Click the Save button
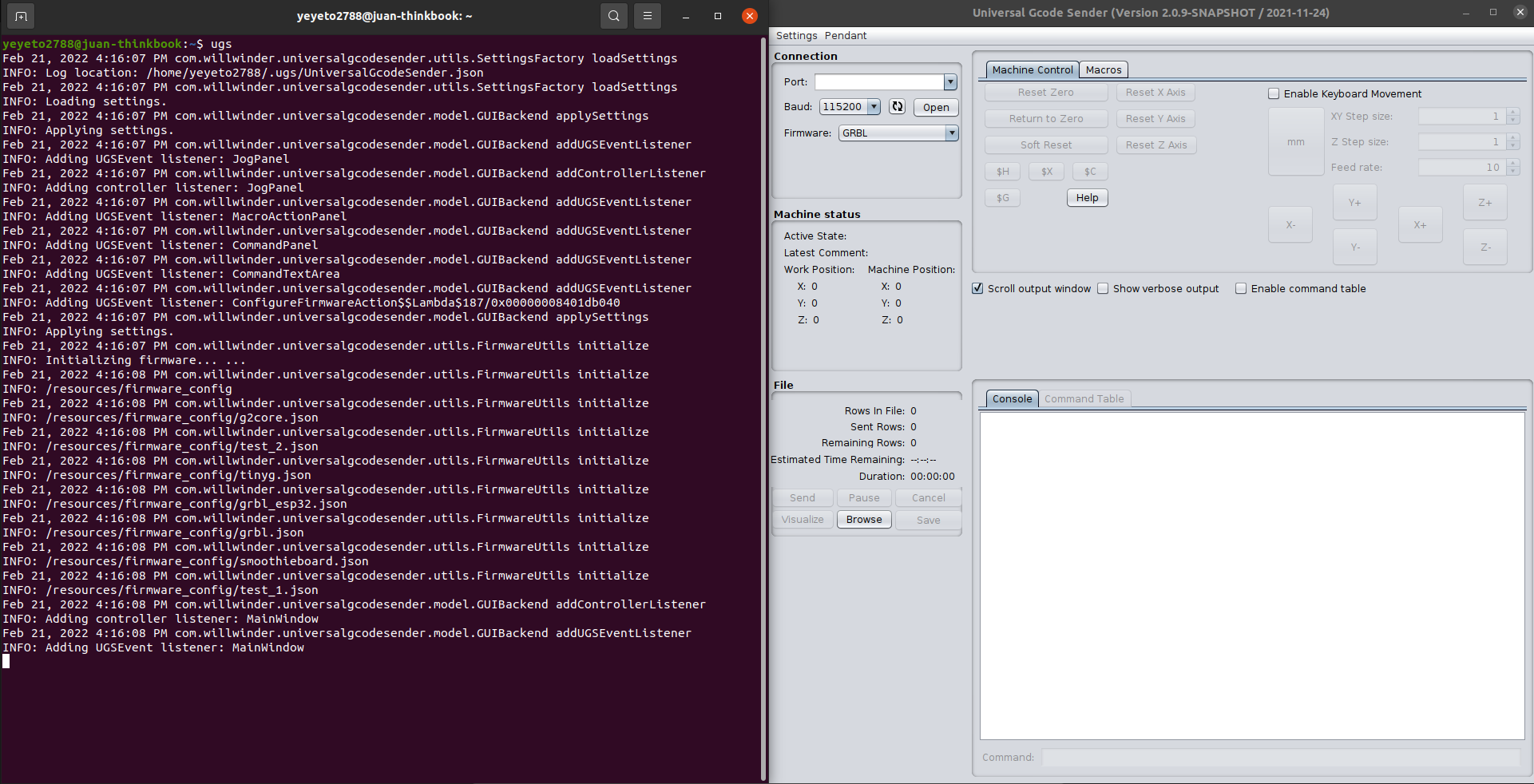This screenshot has height=784, width=1534. coord(928,521)
